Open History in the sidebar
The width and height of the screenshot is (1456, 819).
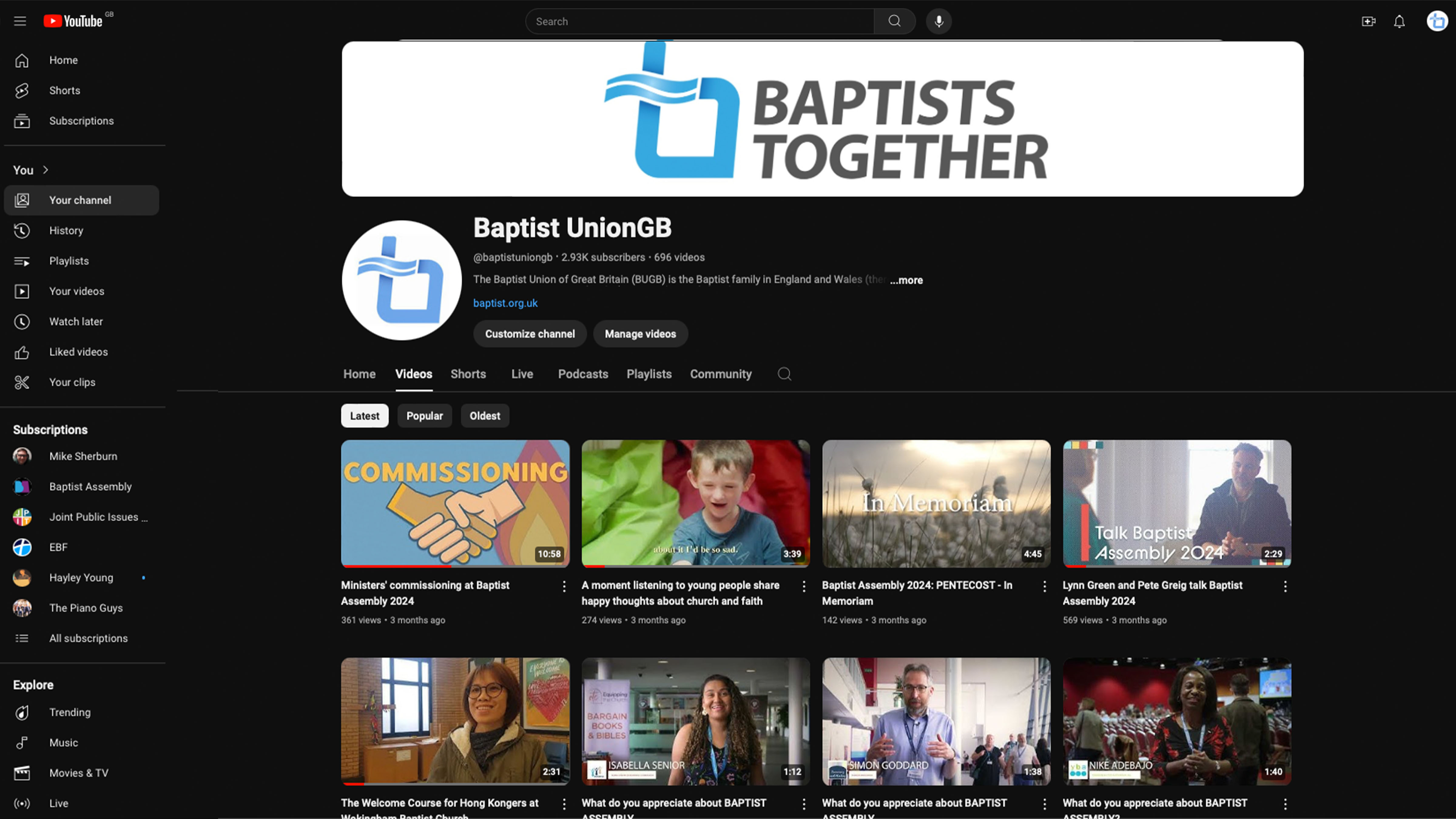pos(81,231)
